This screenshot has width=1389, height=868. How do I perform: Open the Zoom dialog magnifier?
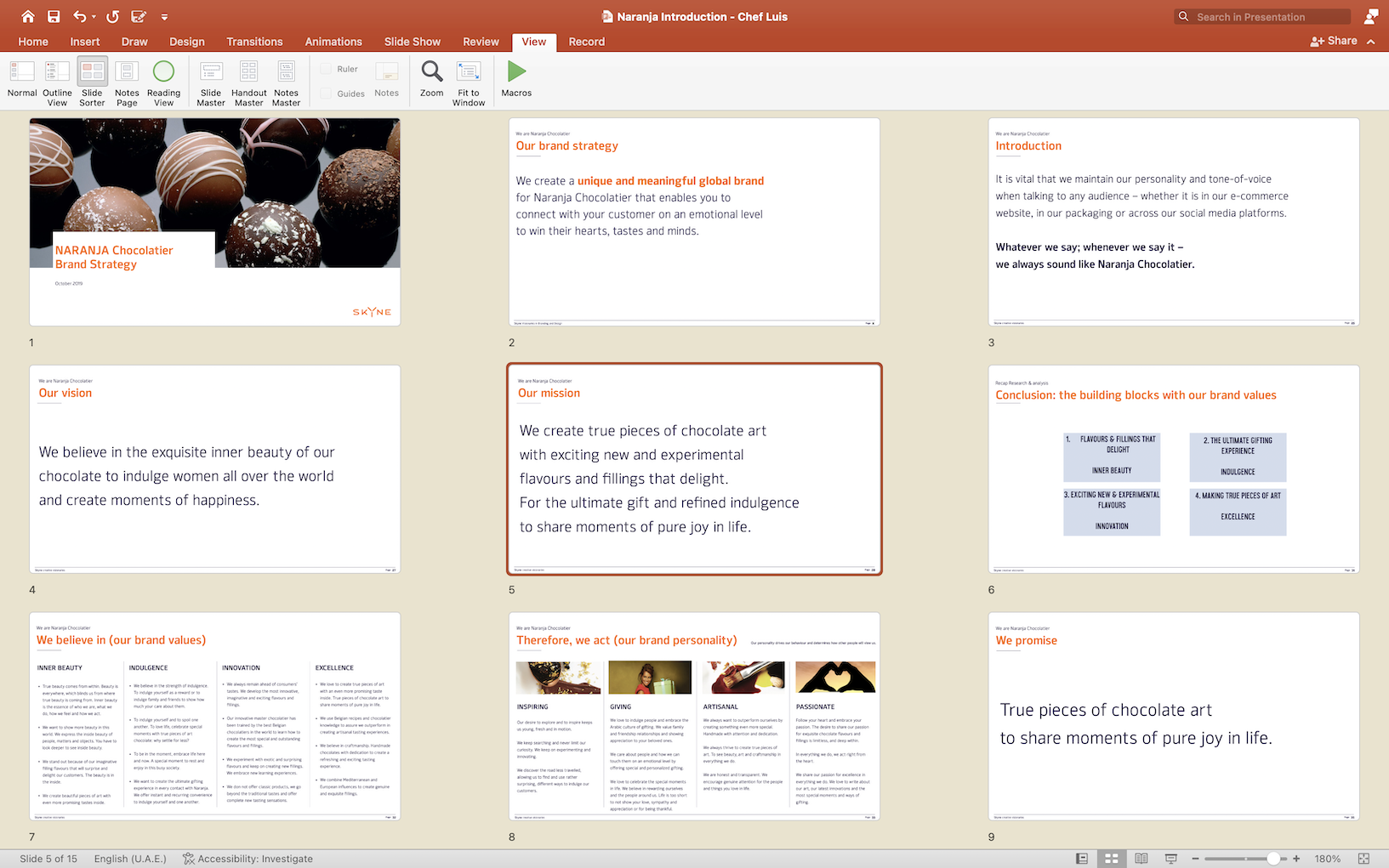[x=432, y=80]
